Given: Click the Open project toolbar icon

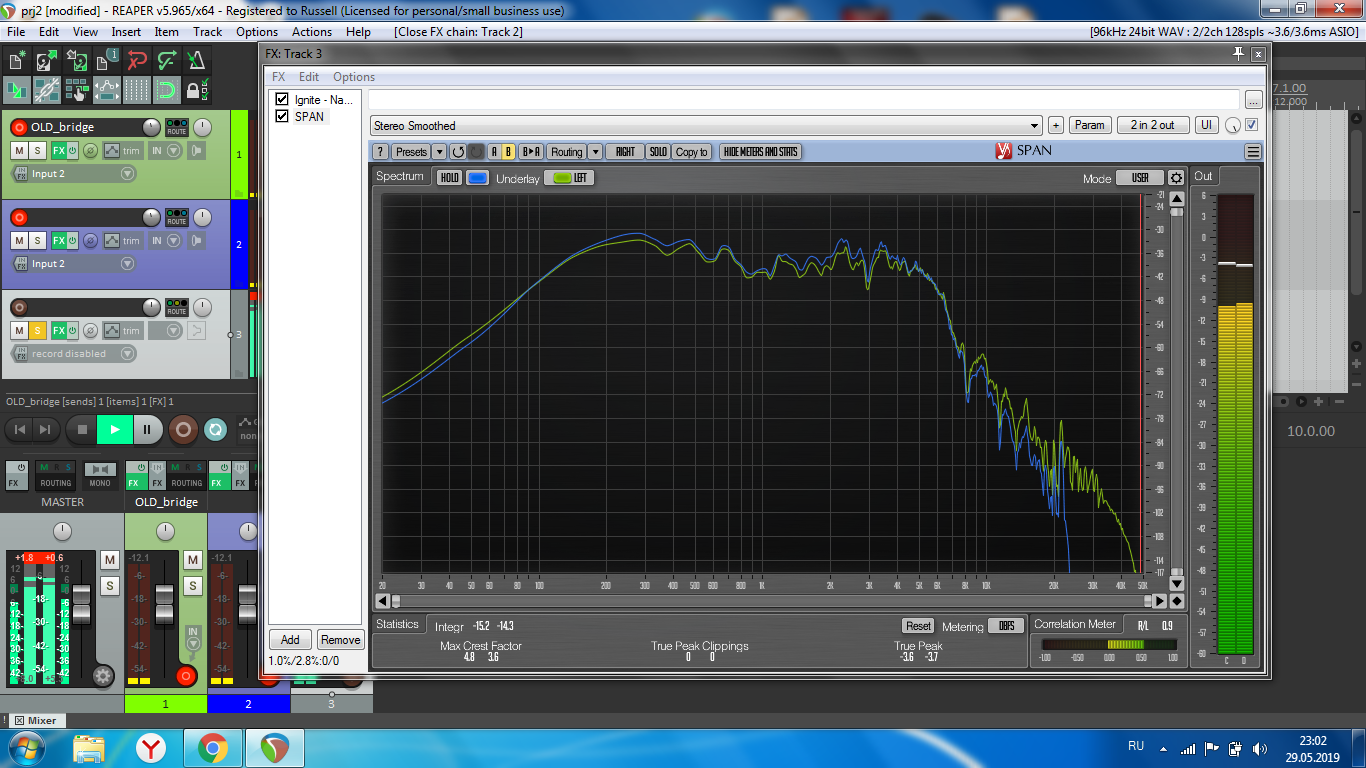Looking at the screenshot, I should coord(47,61).
